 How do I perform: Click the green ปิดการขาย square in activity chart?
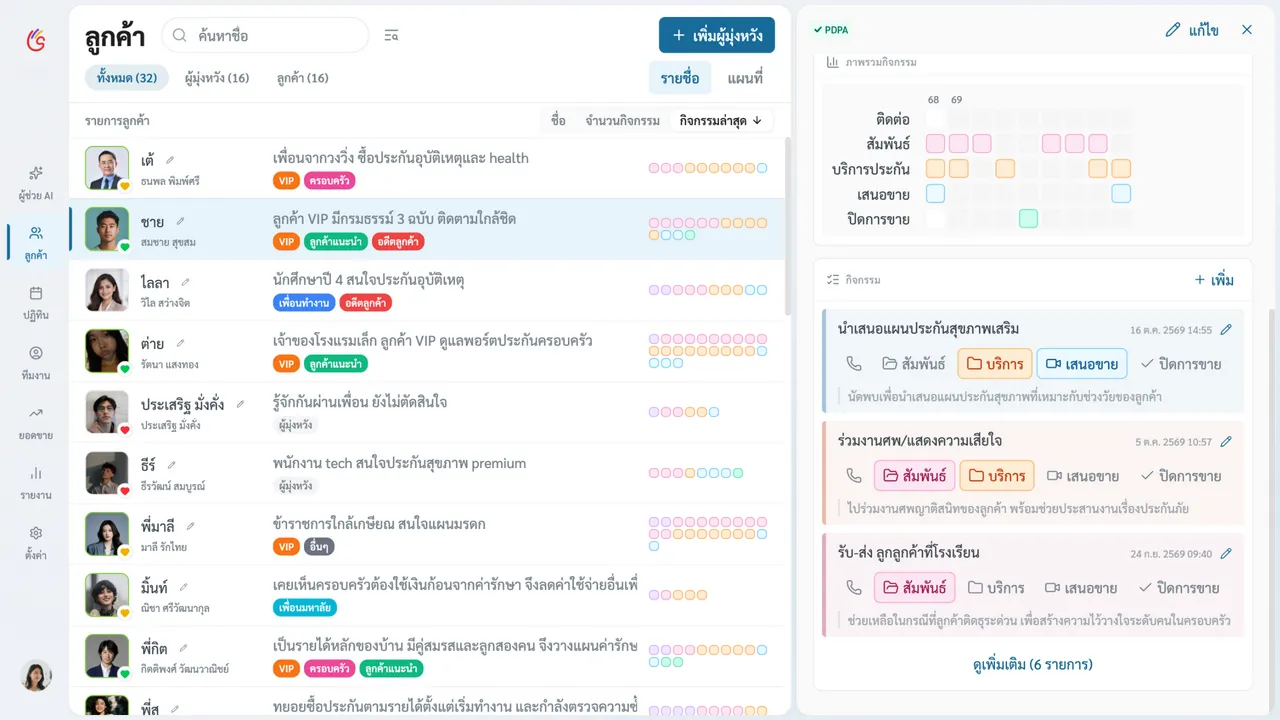point(1028,219)
